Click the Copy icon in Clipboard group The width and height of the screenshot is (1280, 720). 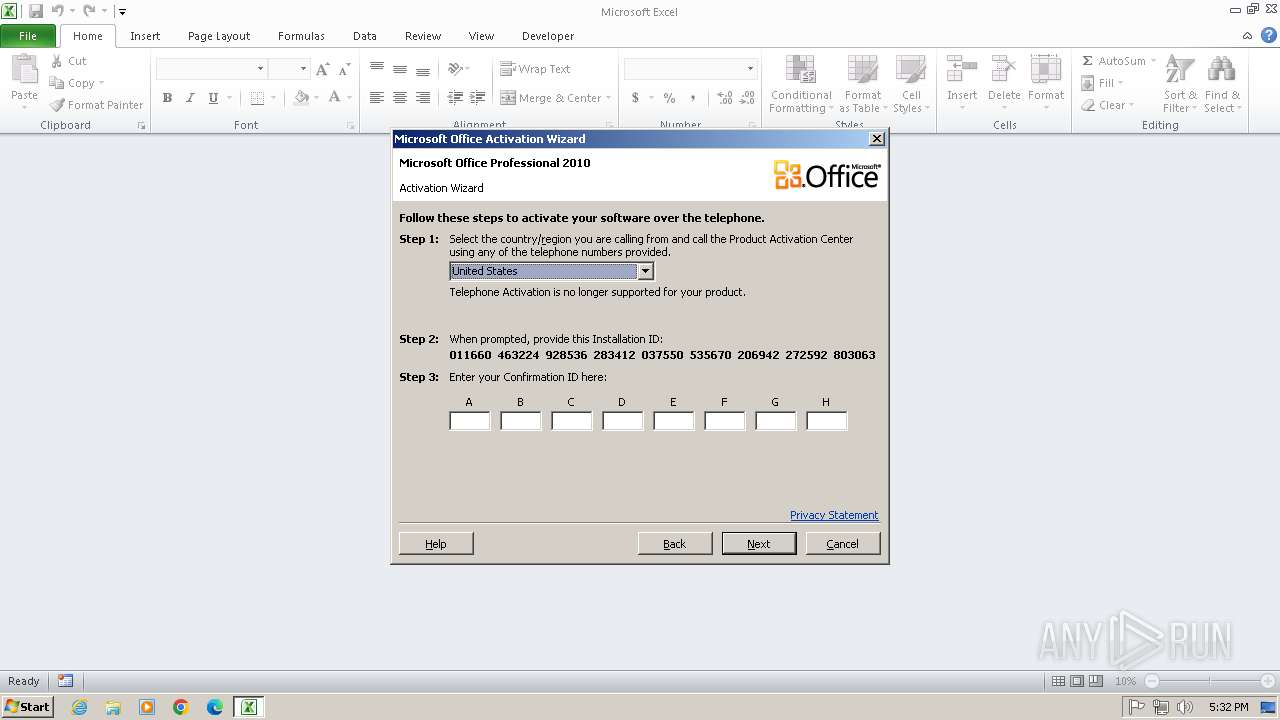[57, 83]
